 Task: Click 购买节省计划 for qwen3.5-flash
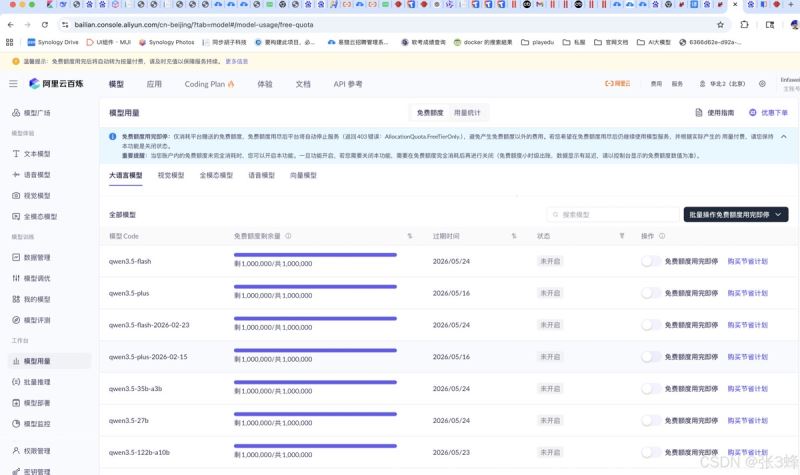pyautogui.click(x=747, y=261)
